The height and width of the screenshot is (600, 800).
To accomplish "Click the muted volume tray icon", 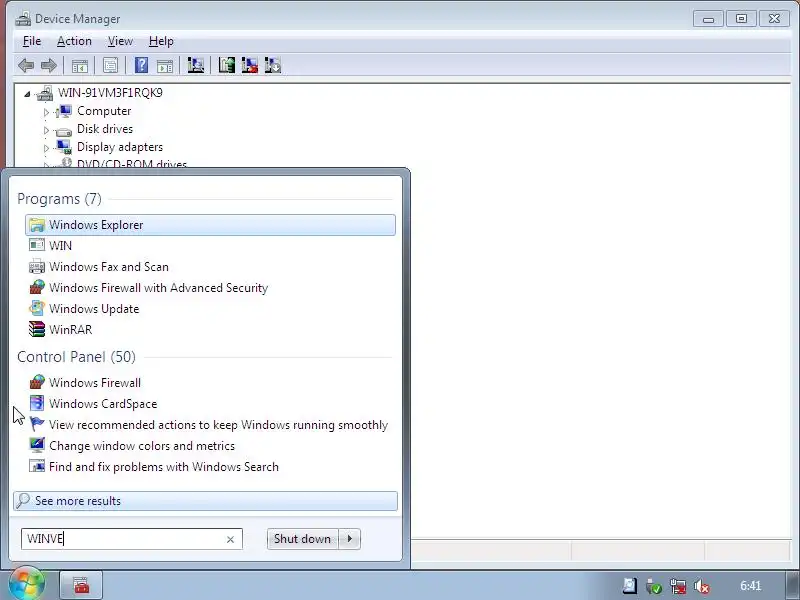I will coord(702,586).
